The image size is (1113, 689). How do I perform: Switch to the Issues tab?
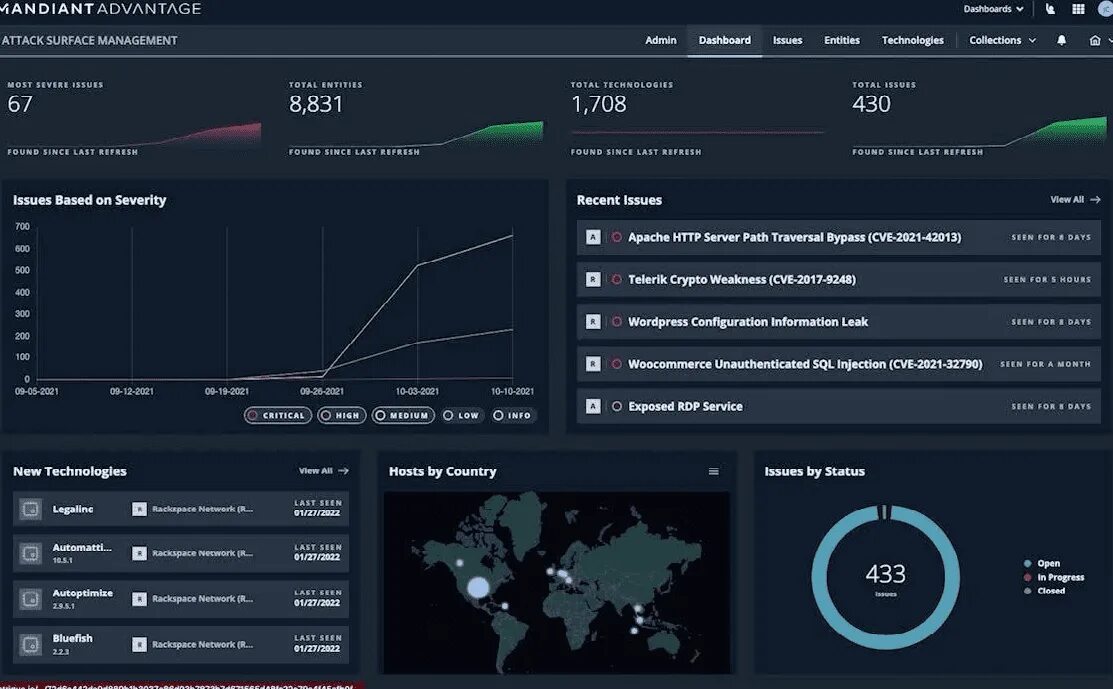point(787,40)
